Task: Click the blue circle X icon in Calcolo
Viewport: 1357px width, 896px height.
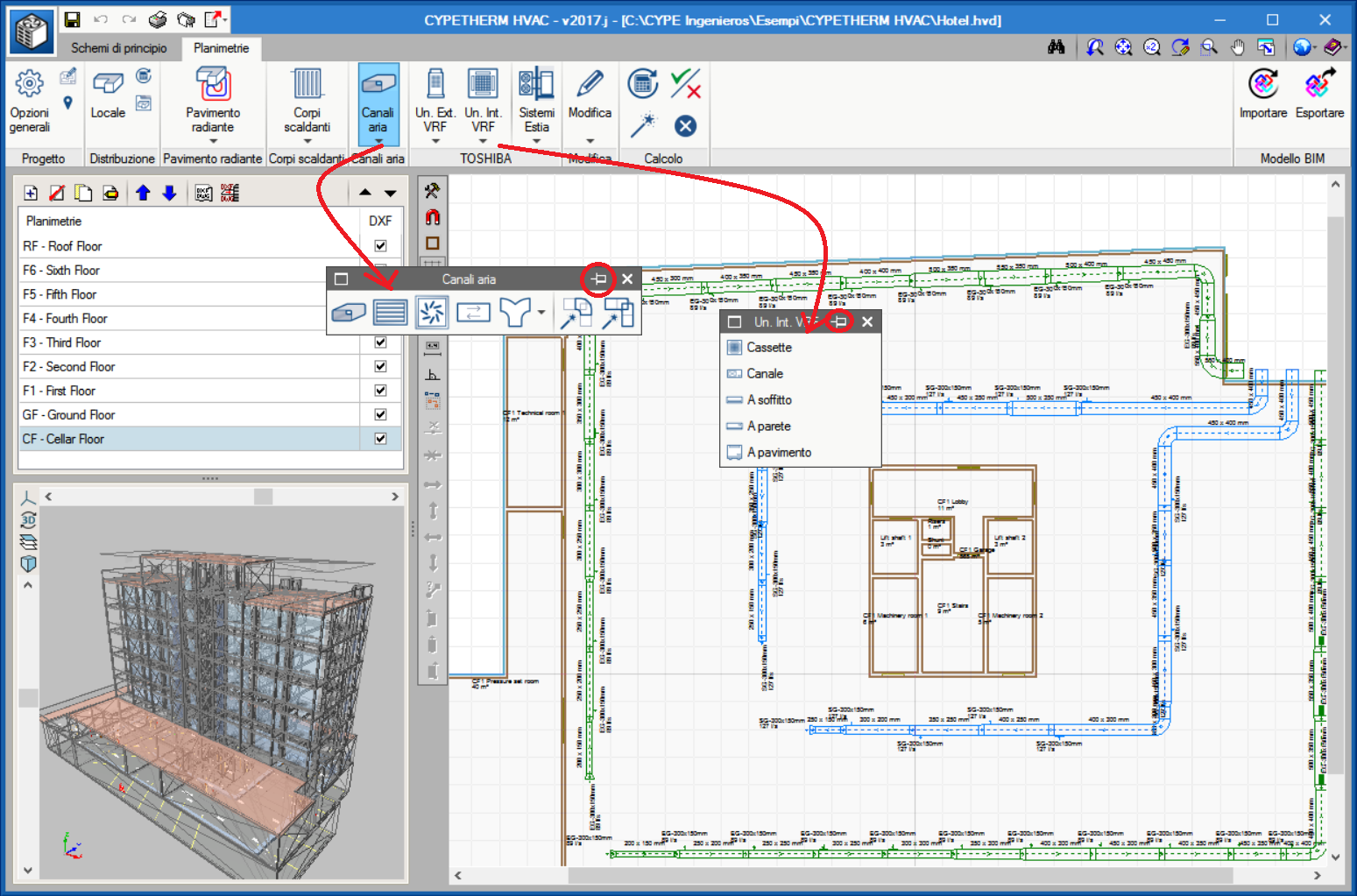Action: [x=685, y=126]
